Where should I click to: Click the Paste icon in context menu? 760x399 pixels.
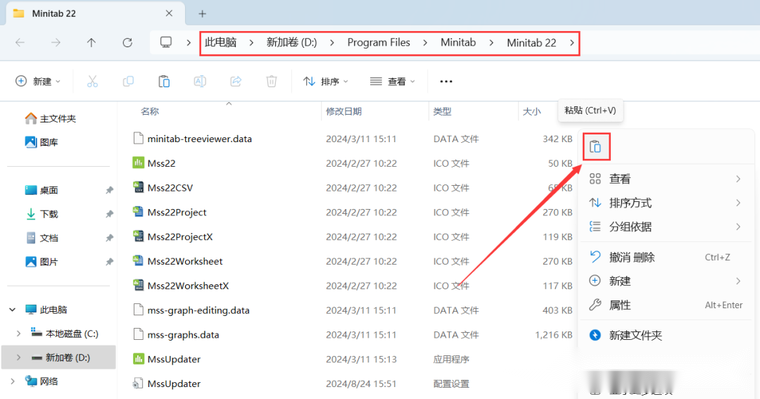(596, 146)
